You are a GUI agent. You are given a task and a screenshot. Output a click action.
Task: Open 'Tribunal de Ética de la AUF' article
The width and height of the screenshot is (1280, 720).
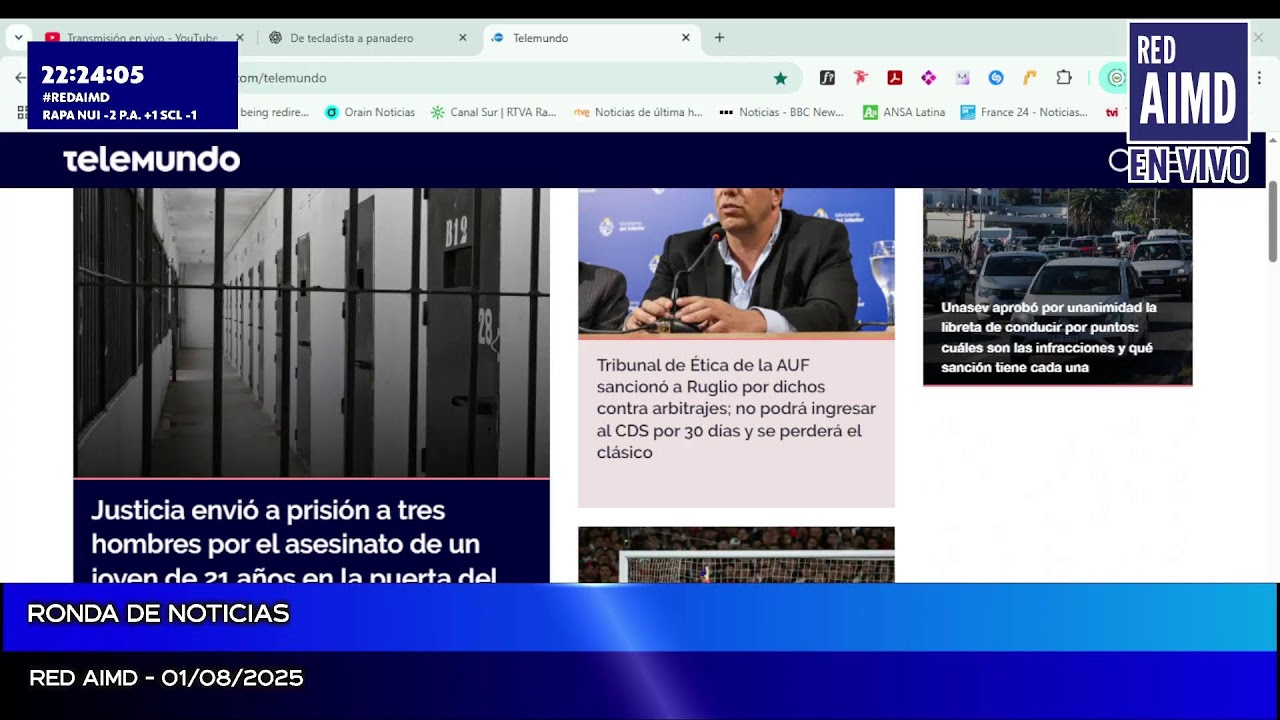(736, 409)
